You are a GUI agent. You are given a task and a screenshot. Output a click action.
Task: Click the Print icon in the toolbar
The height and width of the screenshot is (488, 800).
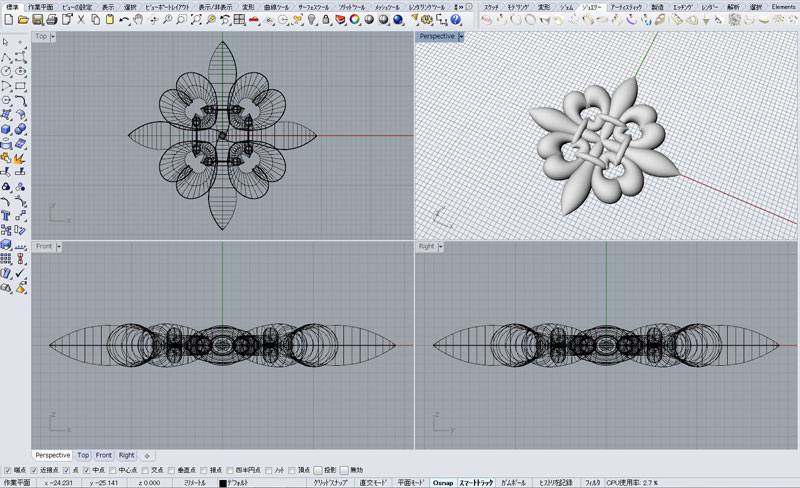[x=50, y=20]
